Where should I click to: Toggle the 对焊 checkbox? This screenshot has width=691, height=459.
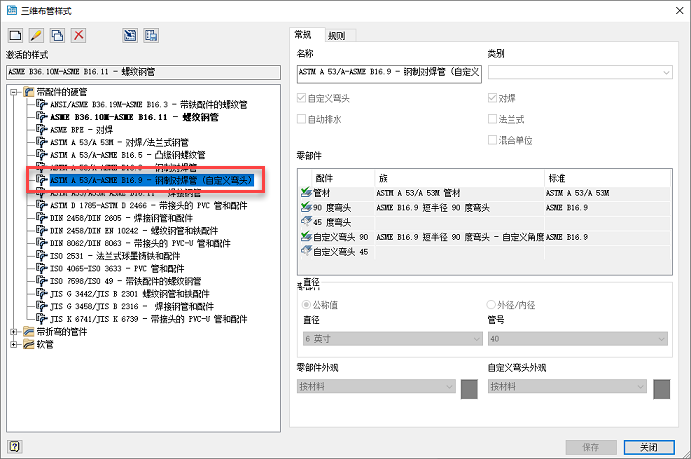pos(492,98)
